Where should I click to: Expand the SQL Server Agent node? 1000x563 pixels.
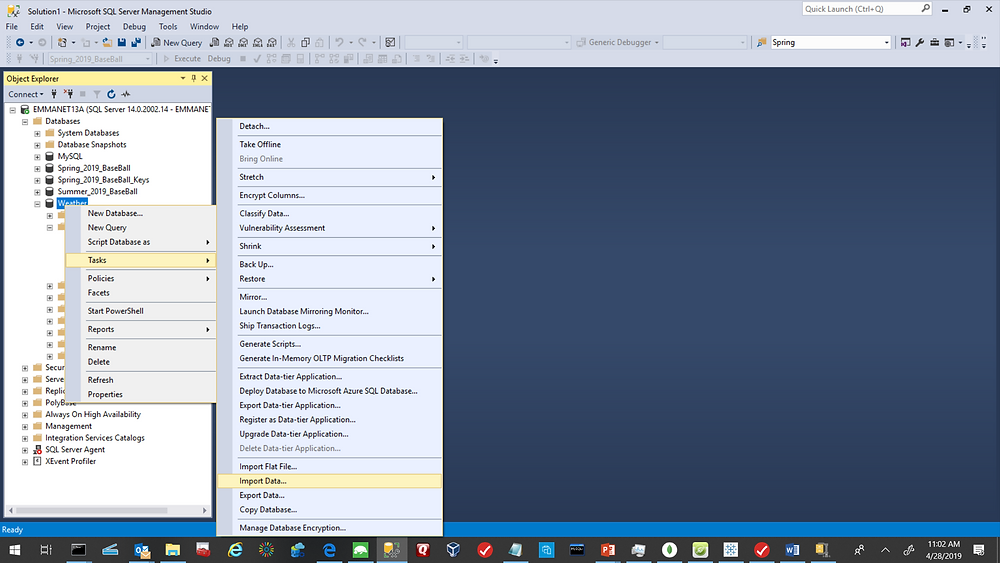25,450
